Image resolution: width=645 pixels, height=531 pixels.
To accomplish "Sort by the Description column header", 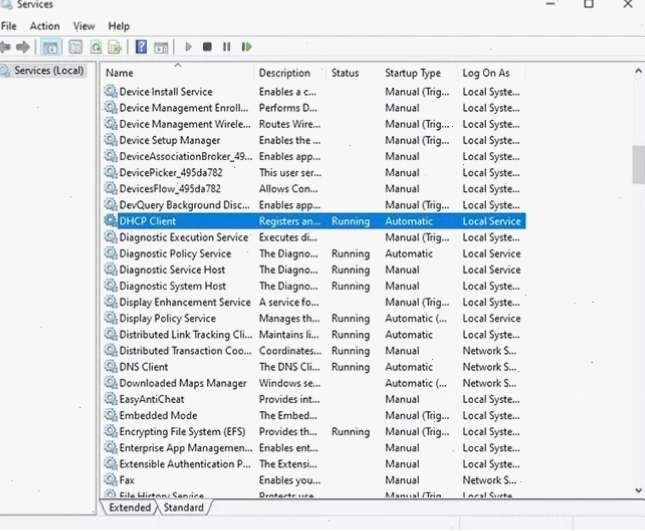I will 290,73.
